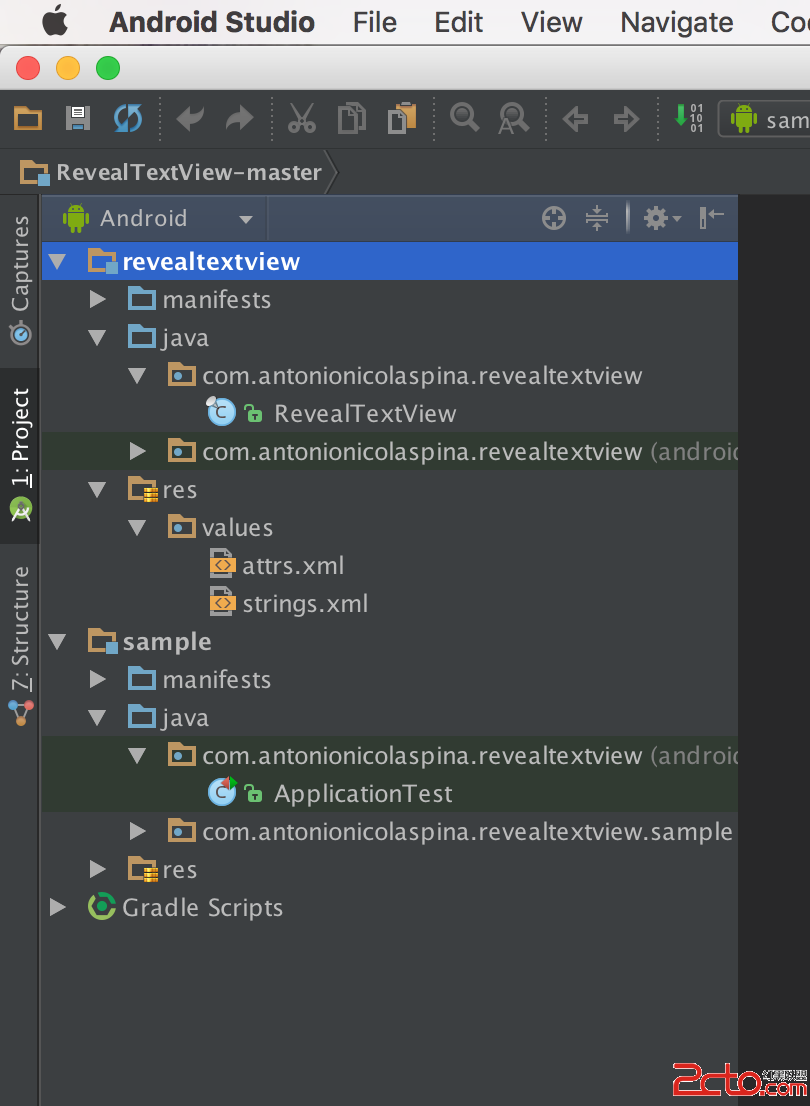Click the Replace magnifier icon
810x1106 pixels.
click(514, 118)
